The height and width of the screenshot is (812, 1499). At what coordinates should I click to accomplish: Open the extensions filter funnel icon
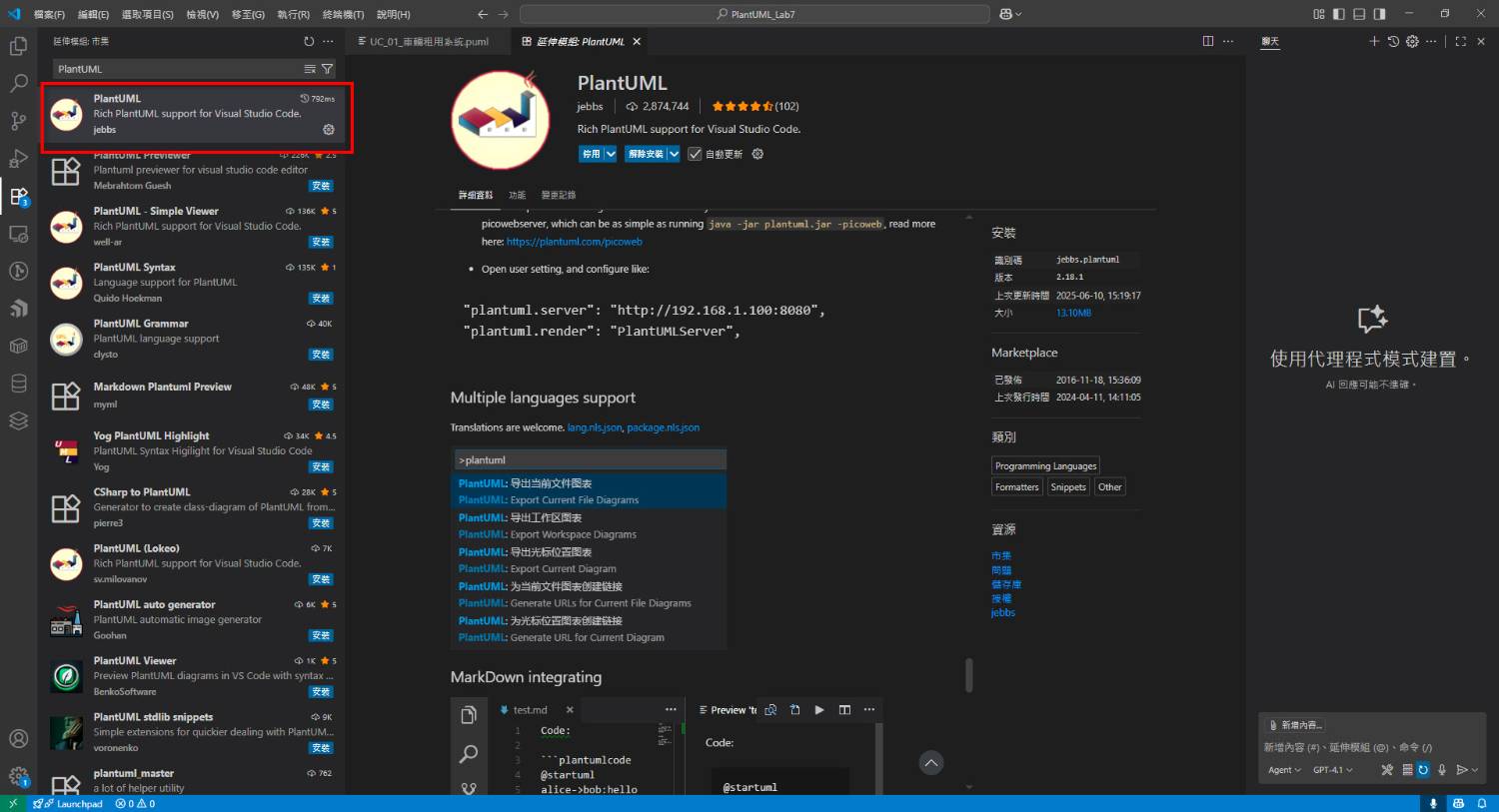point(327,69)
